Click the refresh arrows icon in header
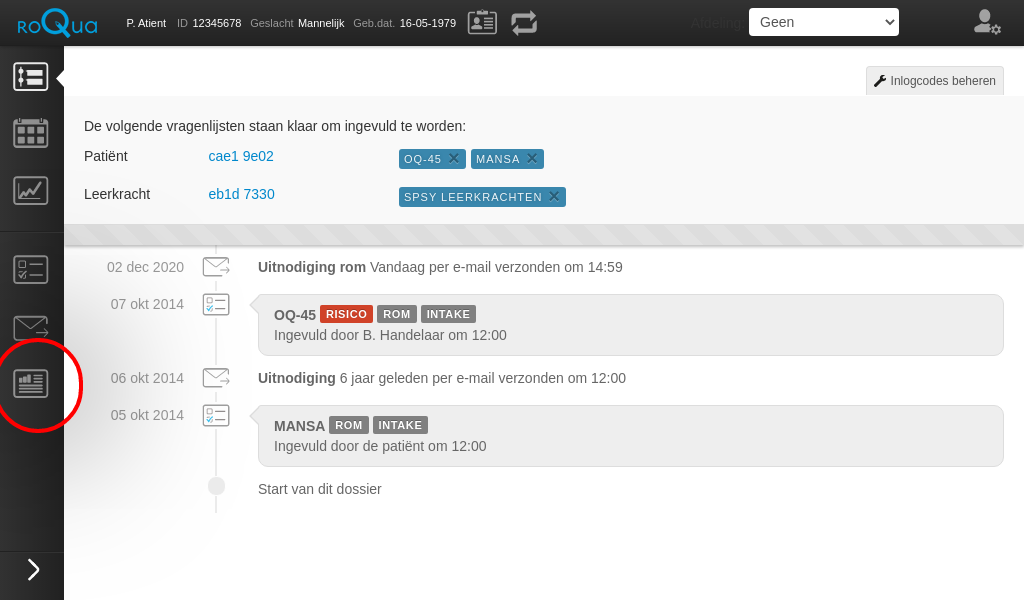Image resolution: width=1024 pixels, height=600 pixels. [x=524, y=23]
